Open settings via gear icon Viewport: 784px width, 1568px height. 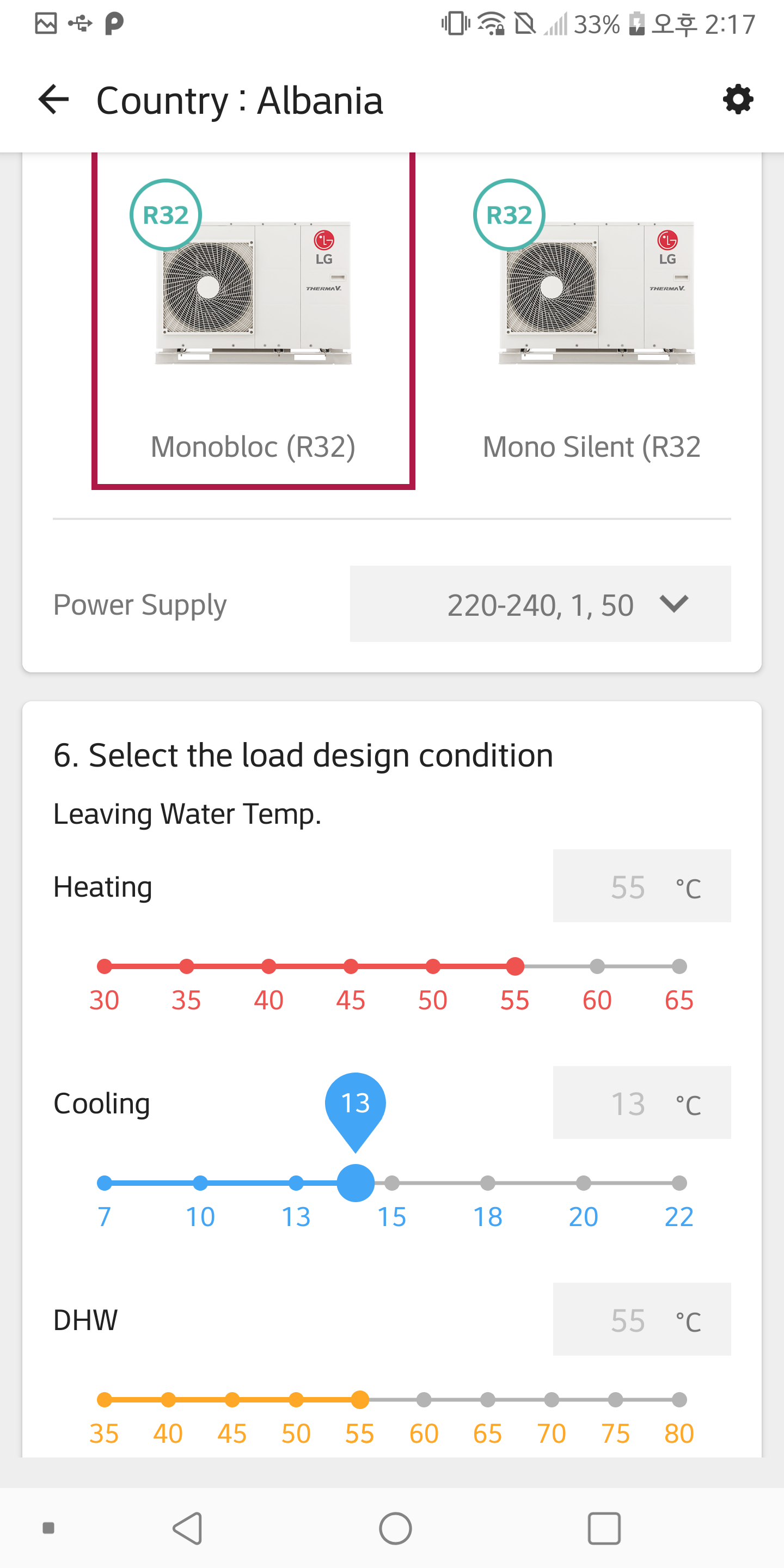click(738, 100)
